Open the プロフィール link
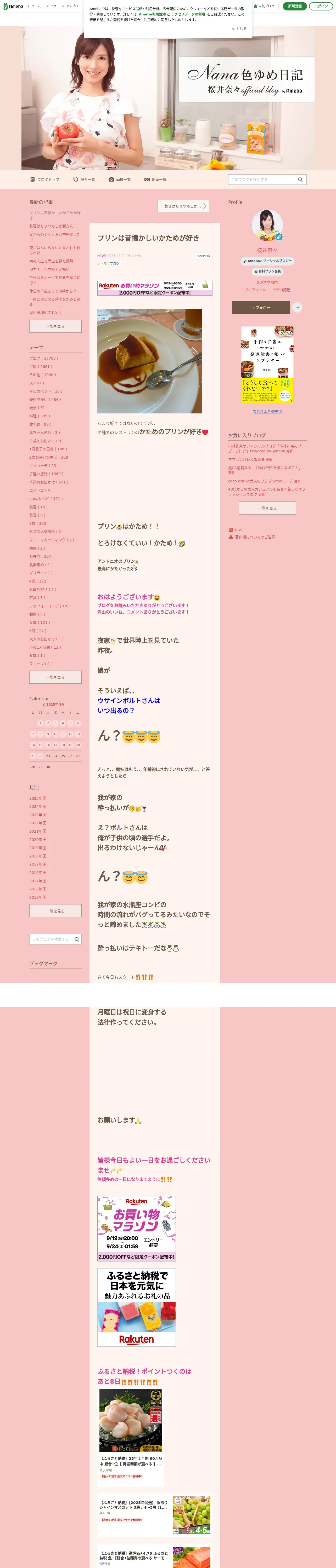Screen dimensions: 336x1568 [255, 290]
